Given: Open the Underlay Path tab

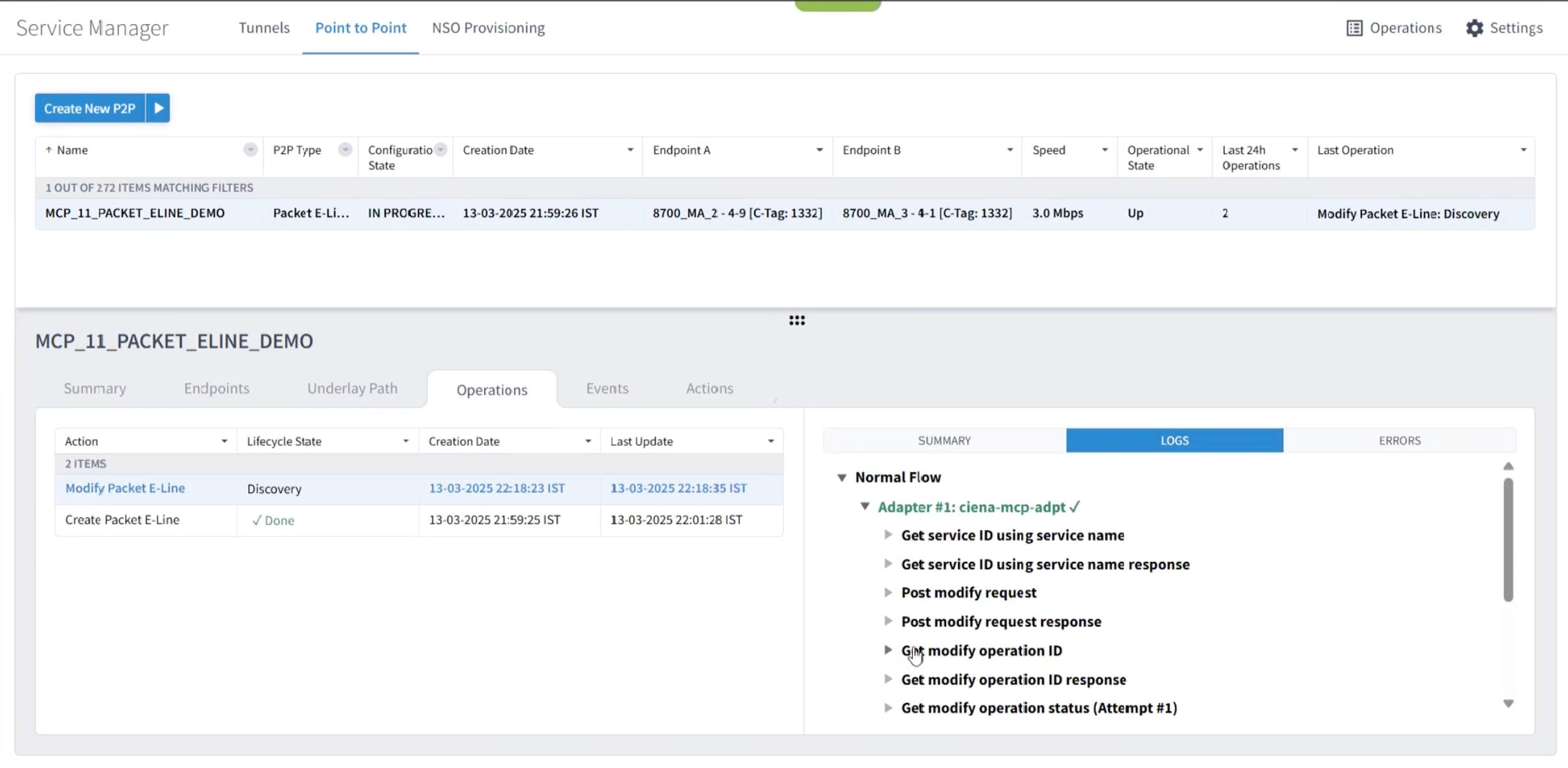Looking at the screenshot, I should [352, 388].
